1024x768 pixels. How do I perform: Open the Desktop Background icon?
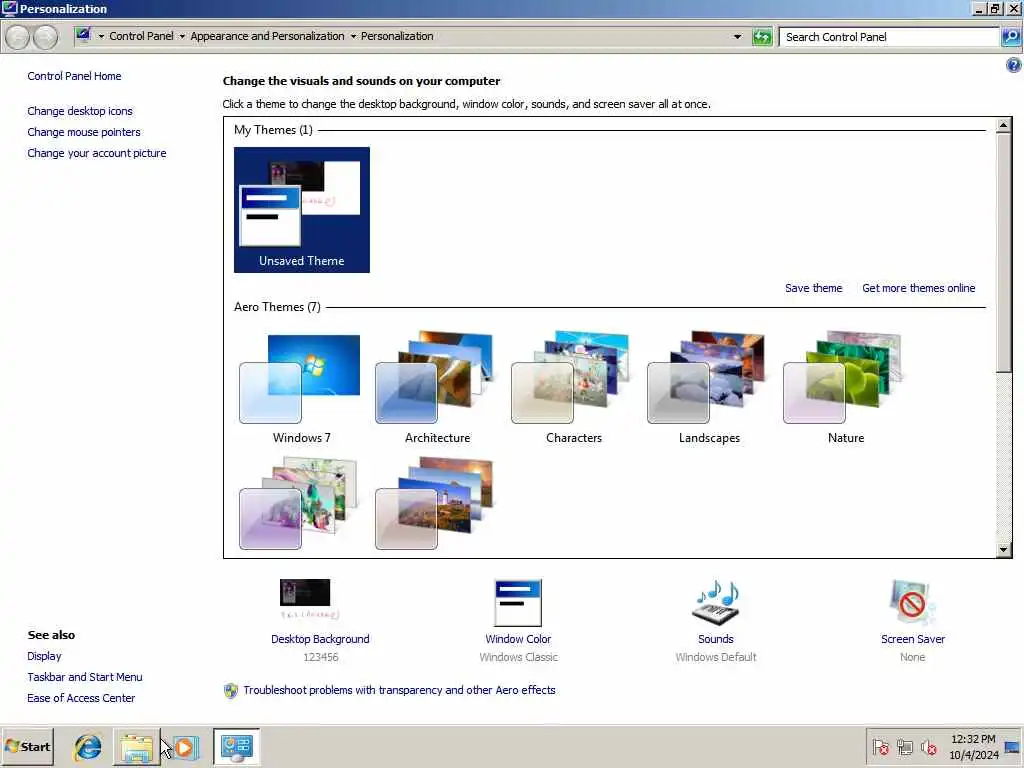coord(310,599)
